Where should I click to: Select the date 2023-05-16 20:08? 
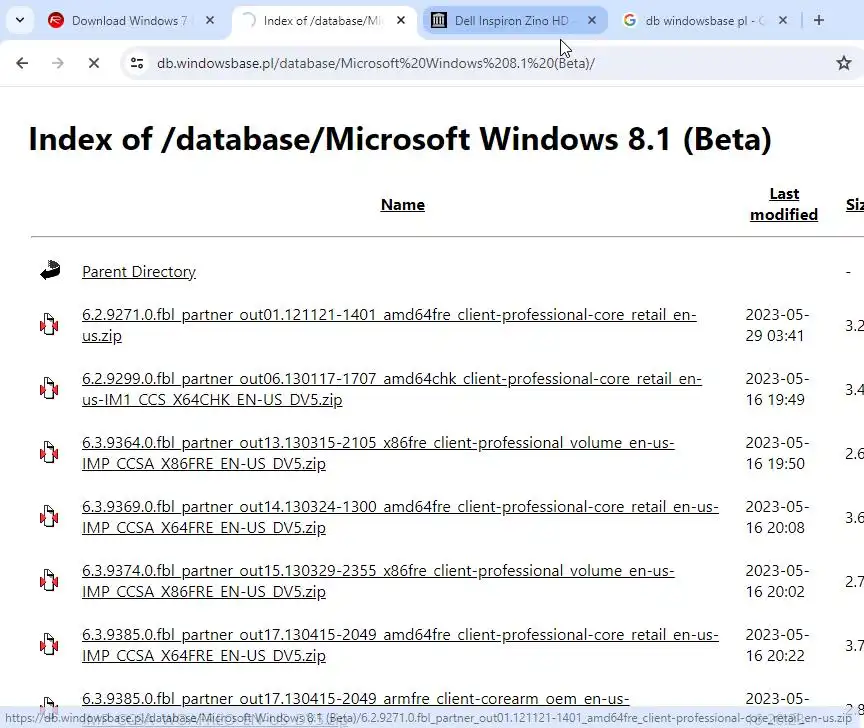click(x=777, y=517)
